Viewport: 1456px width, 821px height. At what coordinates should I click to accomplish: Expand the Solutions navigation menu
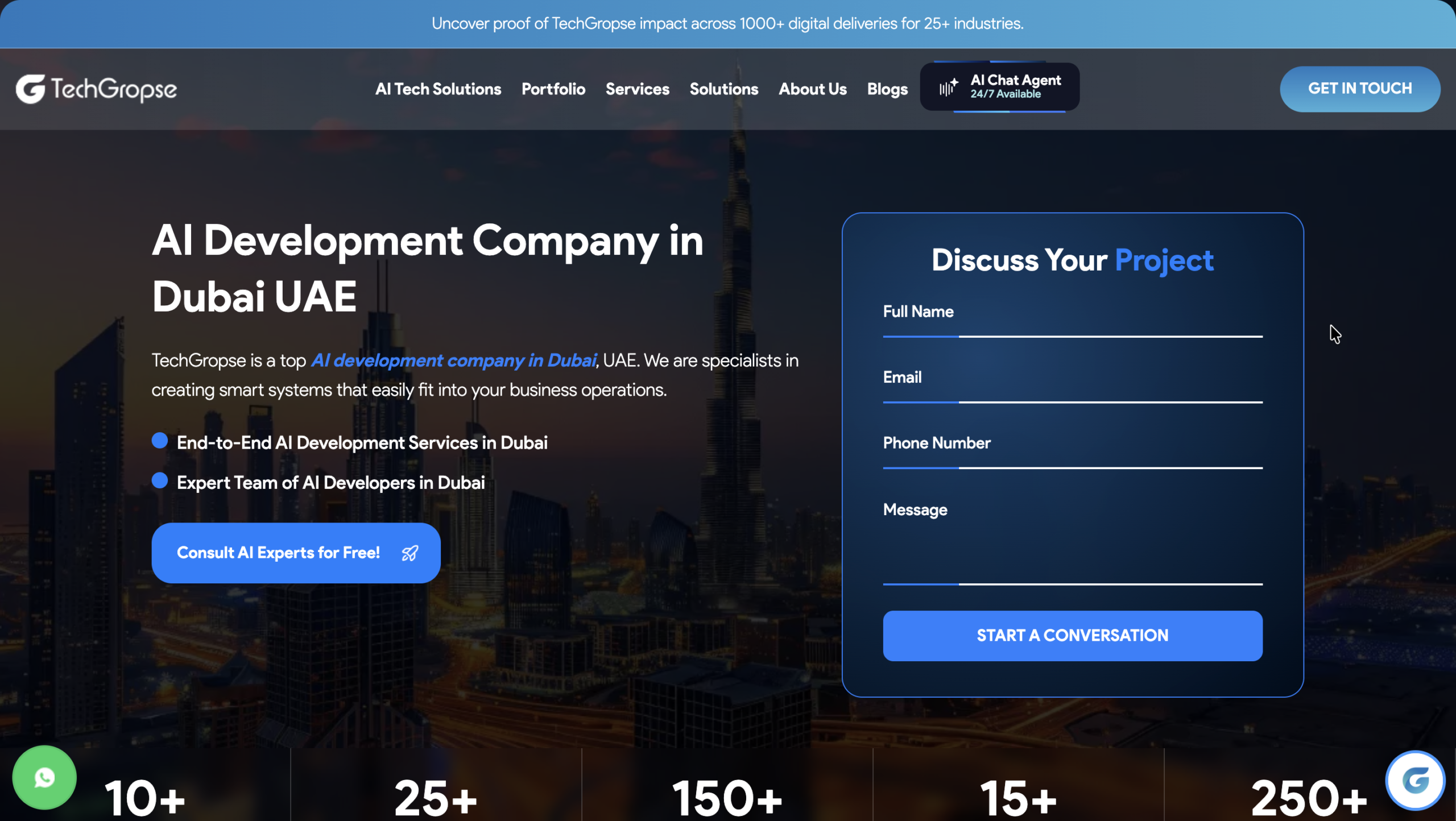tap(723, 89)
